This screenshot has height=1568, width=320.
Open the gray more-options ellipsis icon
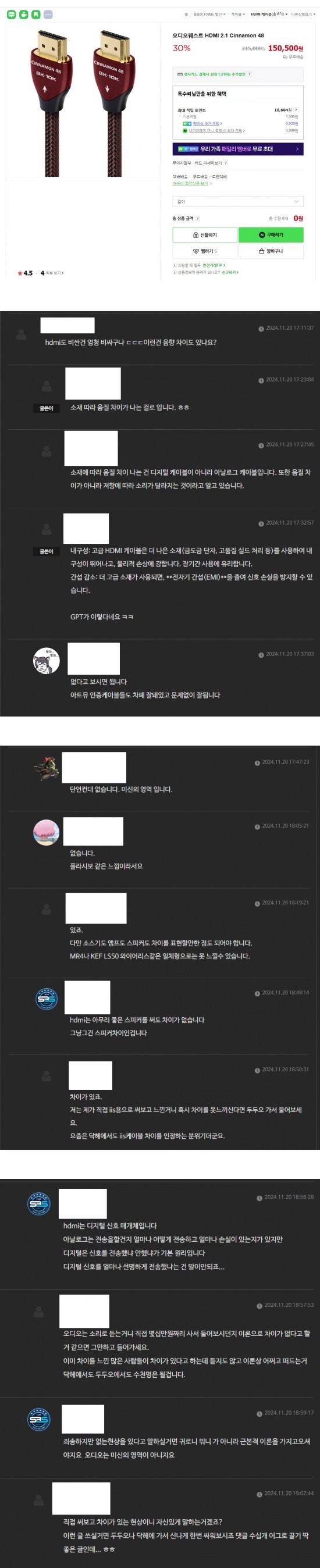coord(48,14)
